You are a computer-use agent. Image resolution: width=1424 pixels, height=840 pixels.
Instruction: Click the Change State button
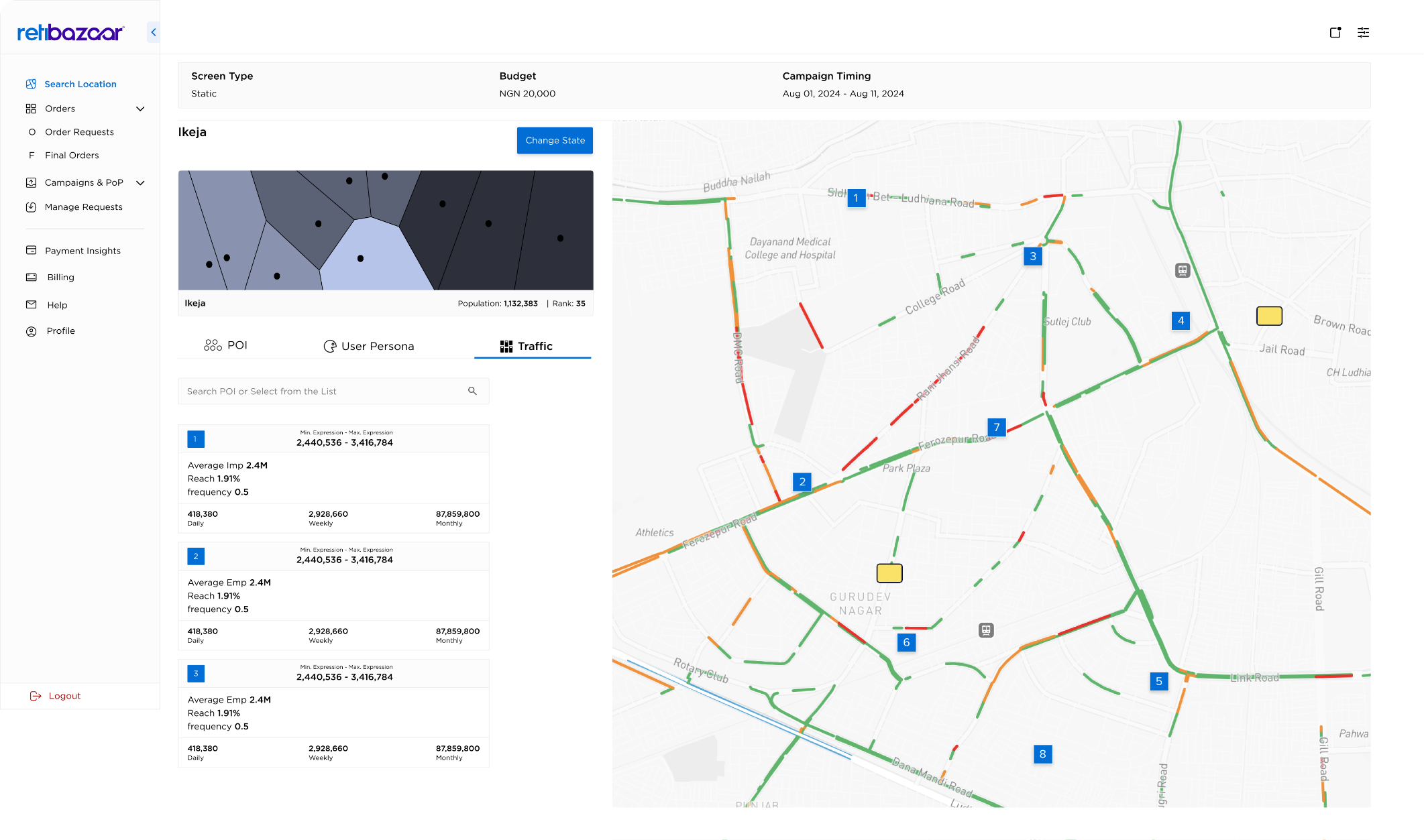click(555, 140)
